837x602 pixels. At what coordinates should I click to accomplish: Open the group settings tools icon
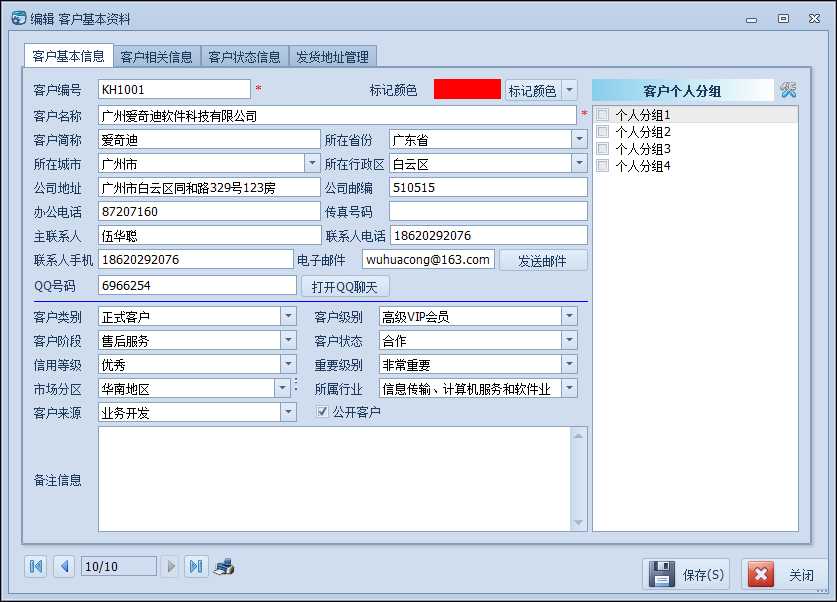[x=788, y=90]
